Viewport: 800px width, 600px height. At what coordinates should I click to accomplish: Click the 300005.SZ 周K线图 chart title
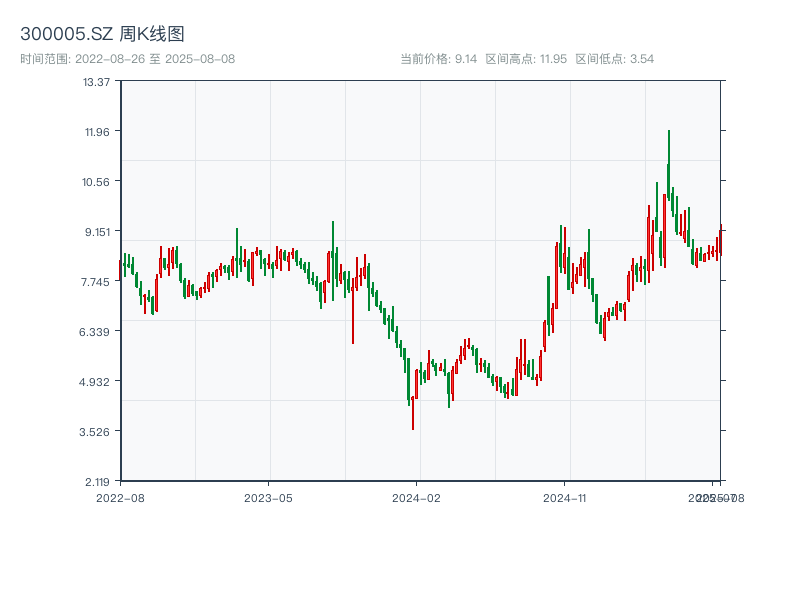tap(102, 34)
